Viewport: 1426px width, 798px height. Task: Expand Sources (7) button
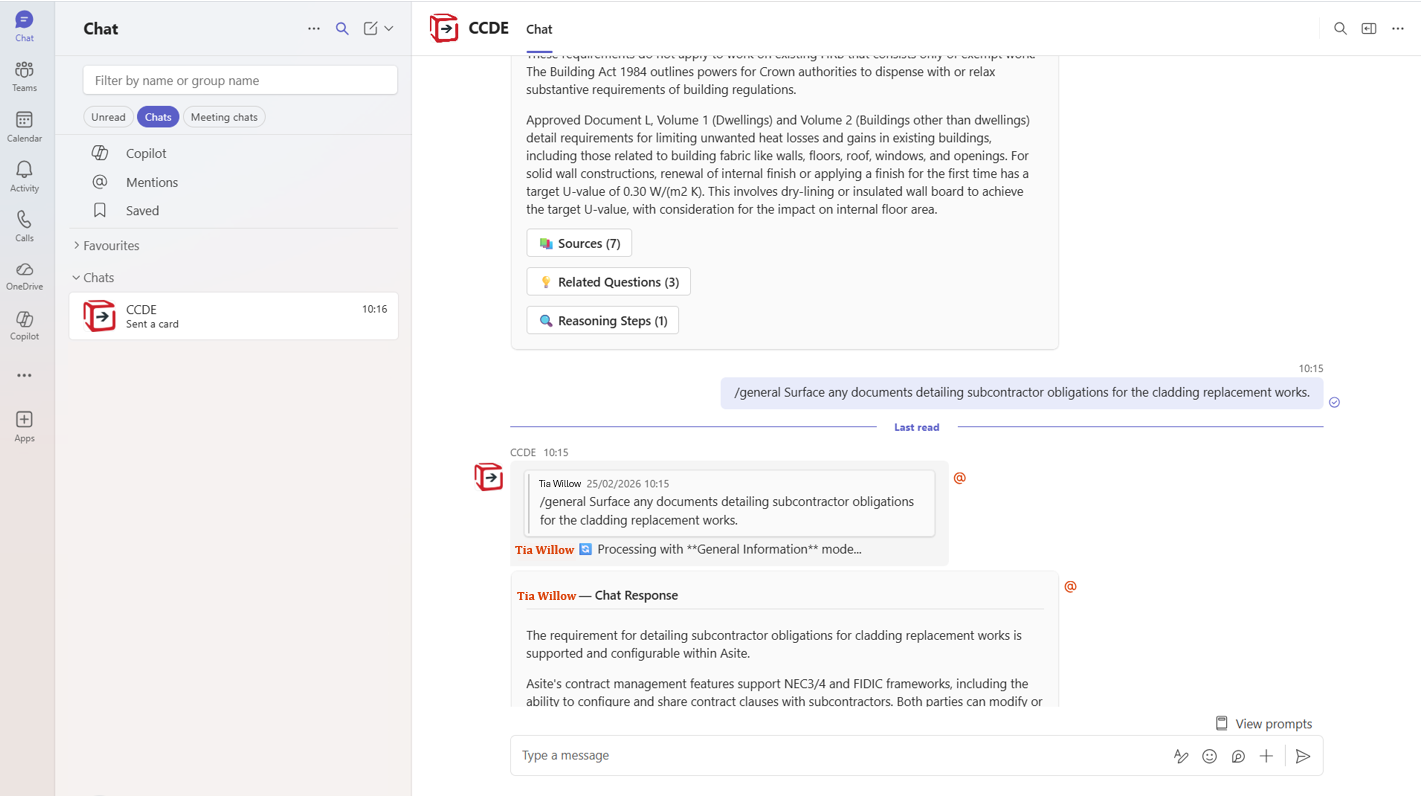tap(579, 244)
